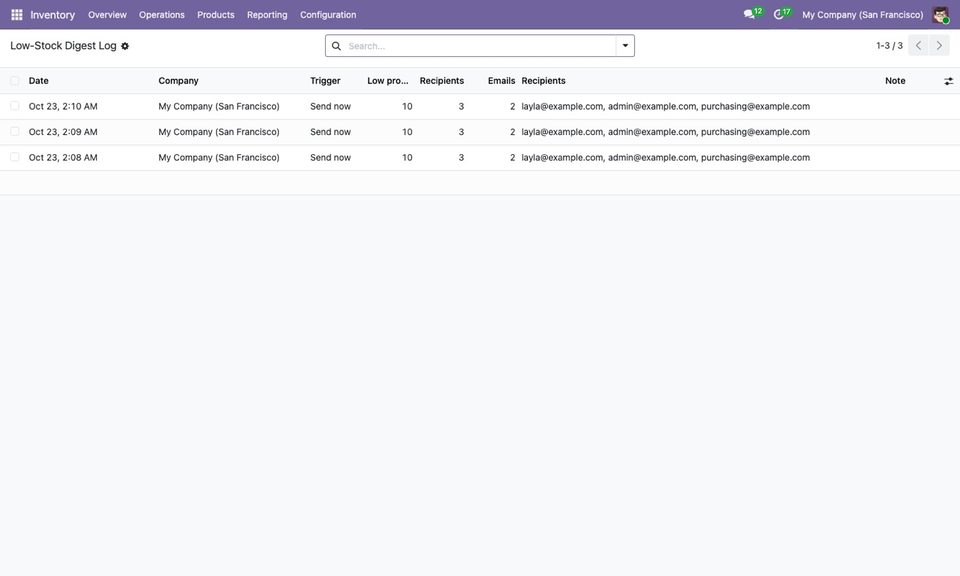Focus the Search input field

click(480, 46)
